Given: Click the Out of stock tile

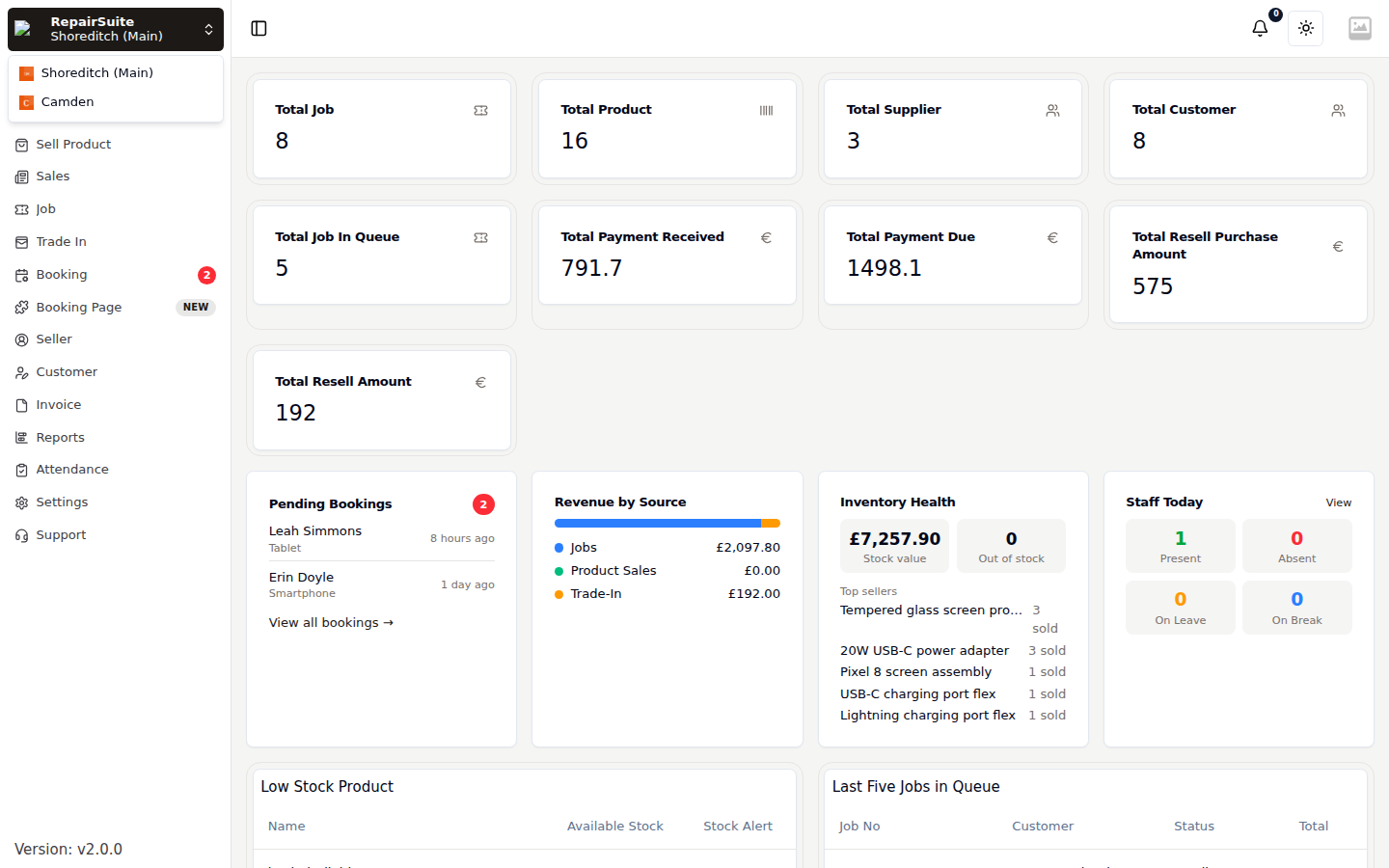Looking at the screenshot, I should 1011,546.
